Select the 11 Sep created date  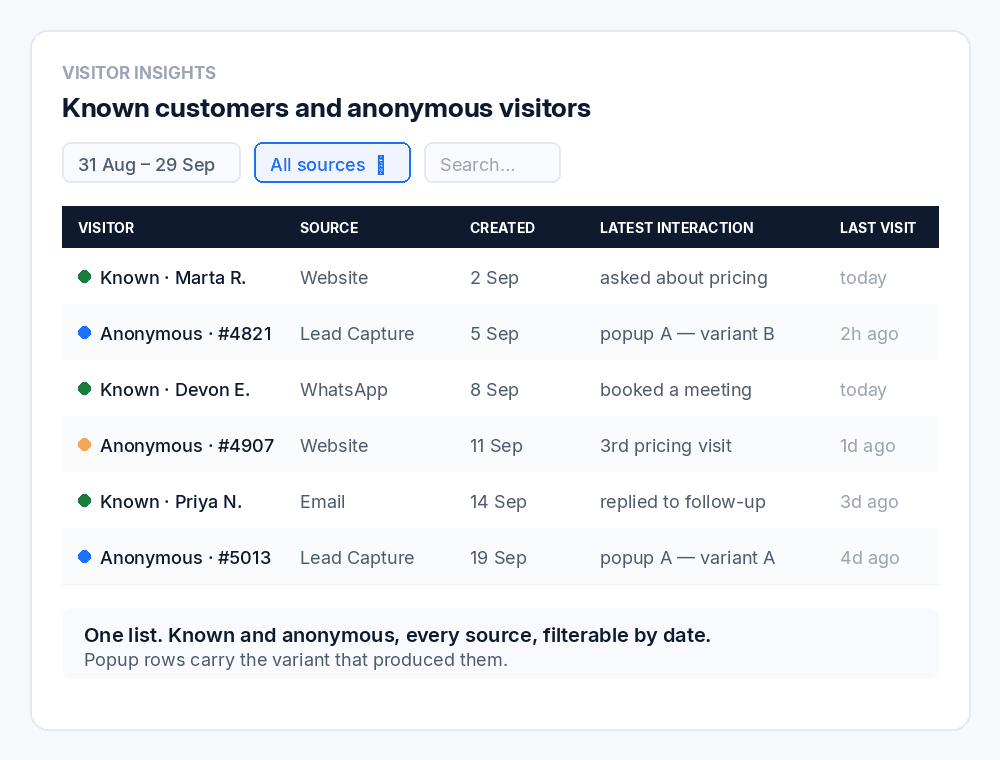[x=496, y=446]
